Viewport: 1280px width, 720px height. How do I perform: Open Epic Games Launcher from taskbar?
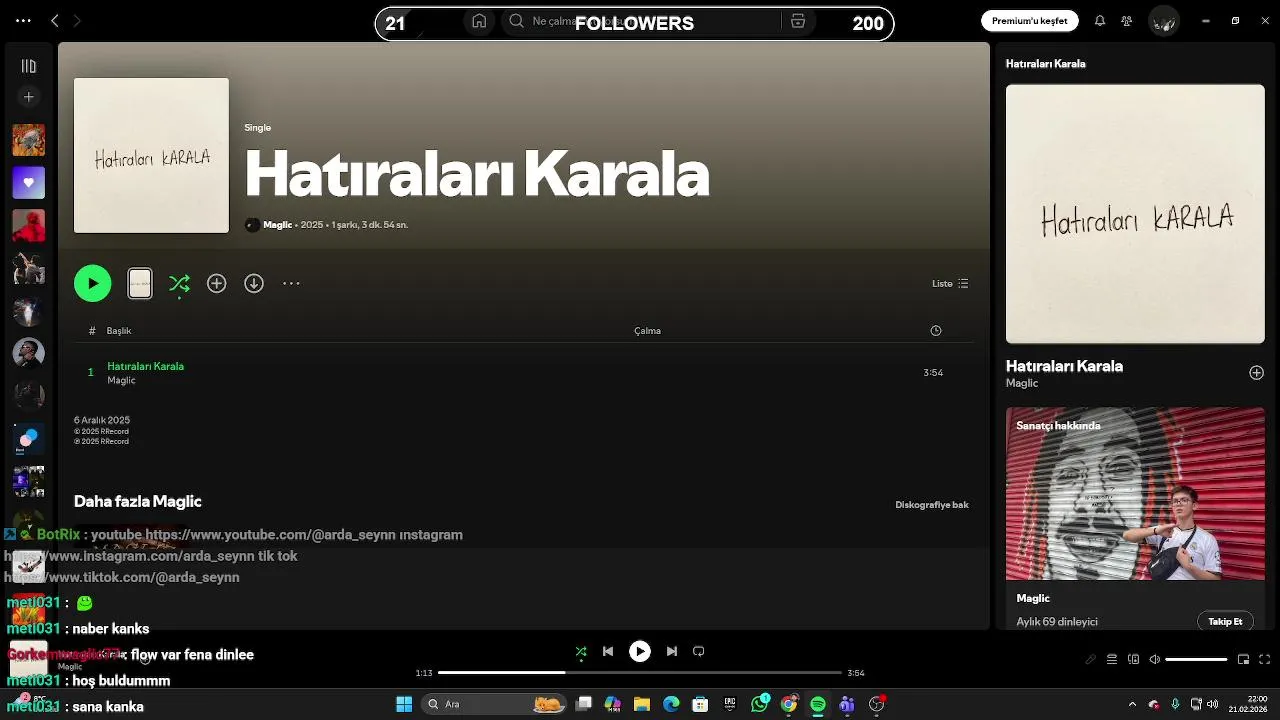coord(730,704)
